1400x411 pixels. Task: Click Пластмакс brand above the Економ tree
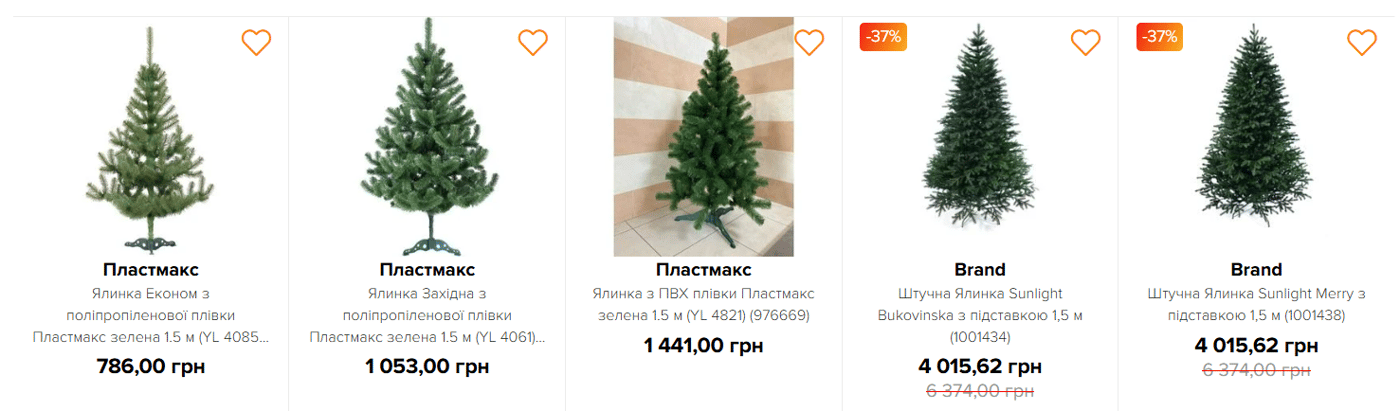[x=151, y=270]
